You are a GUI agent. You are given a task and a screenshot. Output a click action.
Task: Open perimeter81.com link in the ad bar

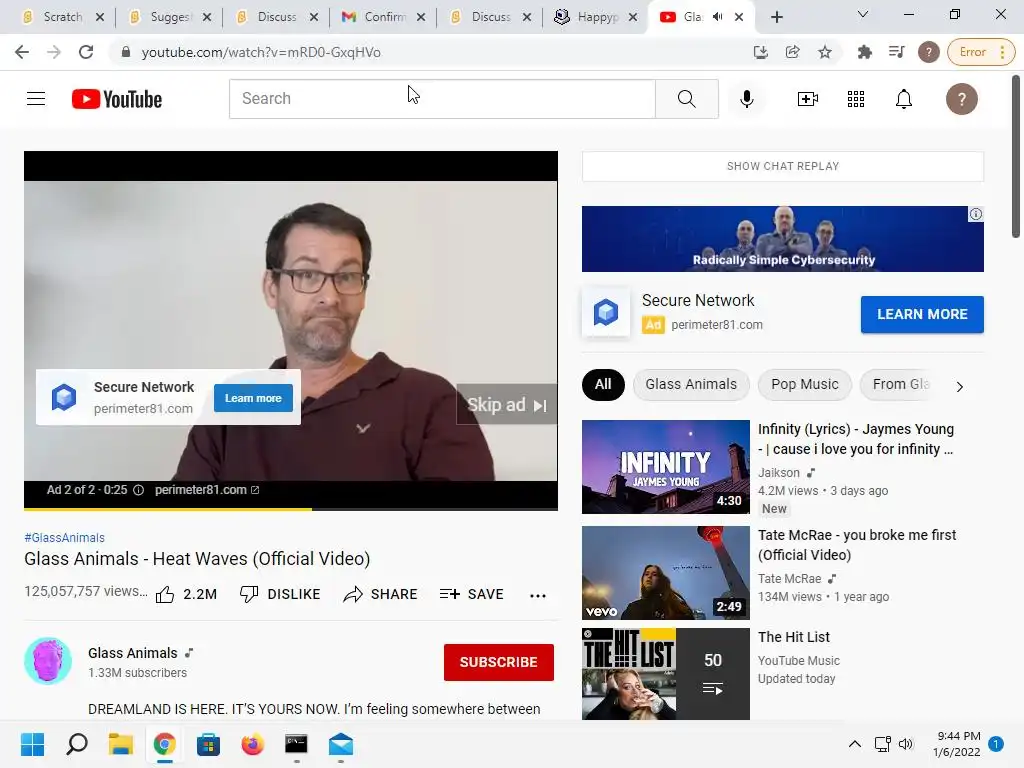pyautogui.click(x=206, y=490)
